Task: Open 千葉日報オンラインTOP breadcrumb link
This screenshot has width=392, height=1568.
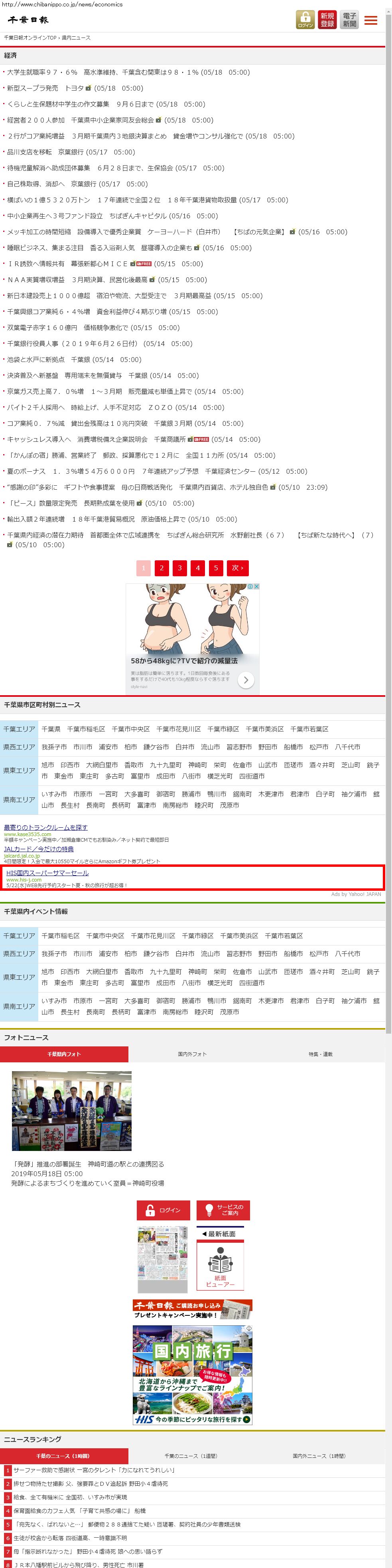Action: pos(30,38)
